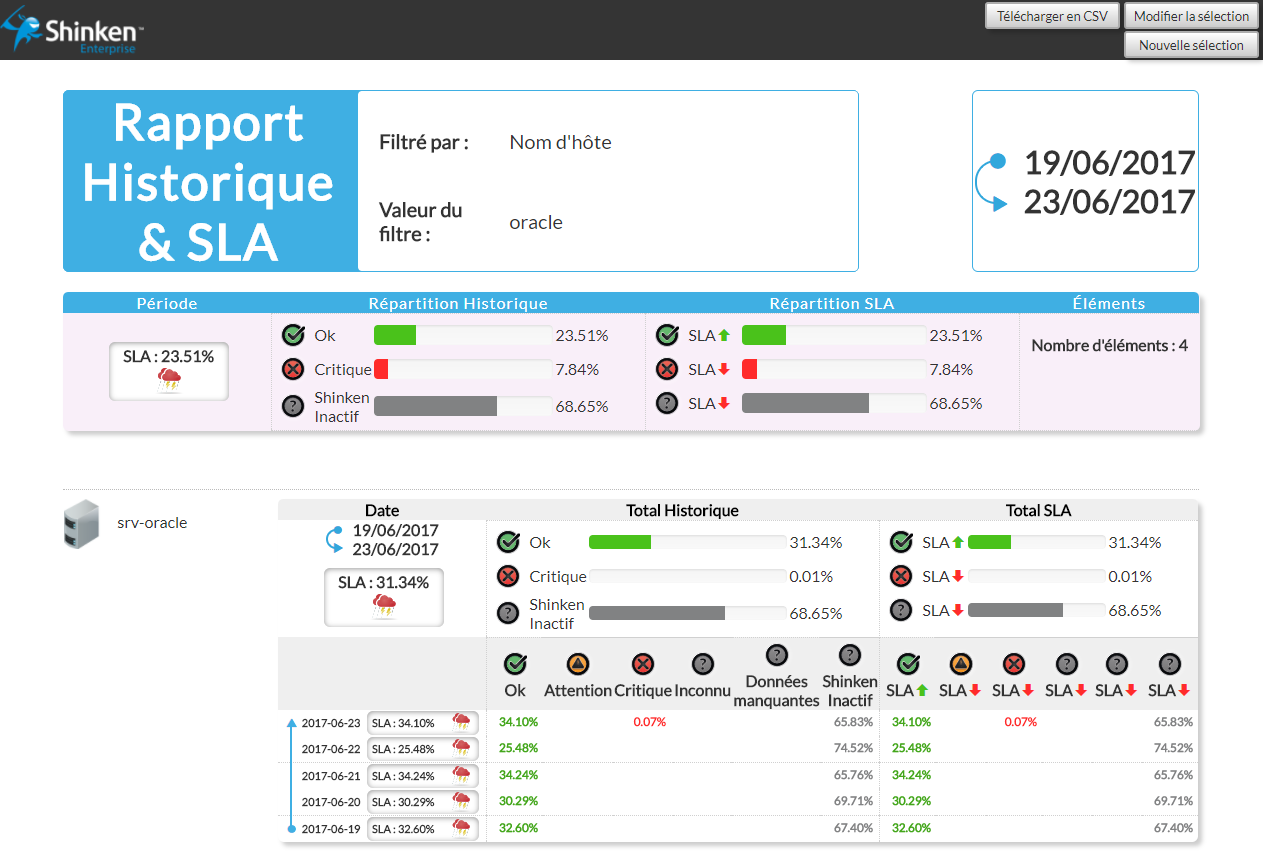
Task: Click the SLA : 31.34% summary box
Action: [x=383, y=597]
